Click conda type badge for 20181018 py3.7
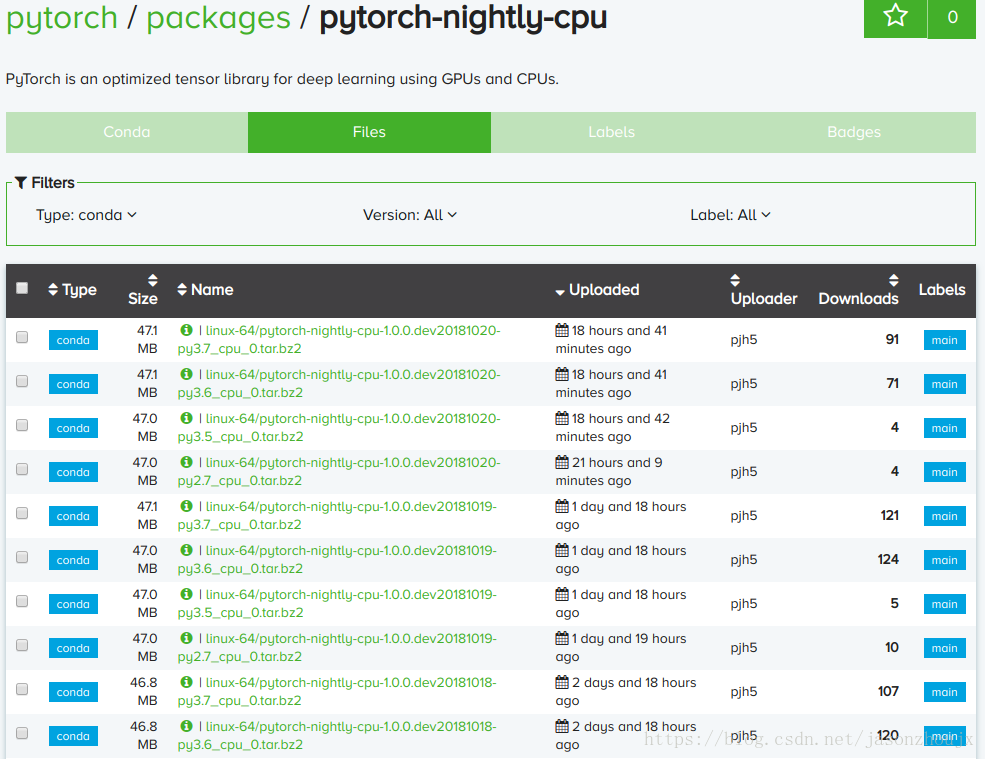This screenshot has height=759, width=985. pyautogui.click(x=73, y=692)
